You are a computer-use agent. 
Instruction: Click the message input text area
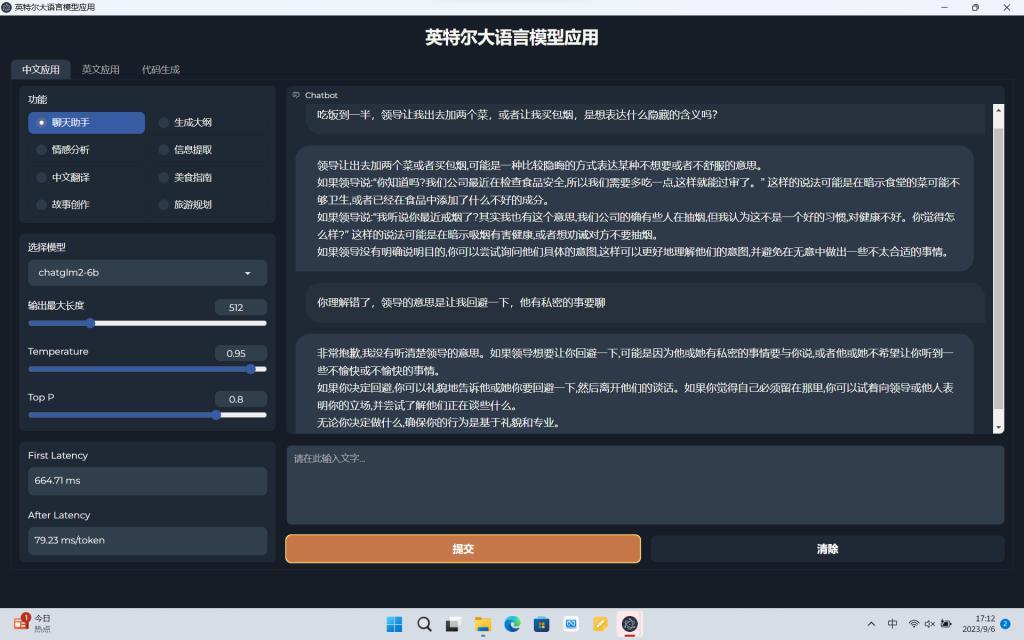[645, 485]
